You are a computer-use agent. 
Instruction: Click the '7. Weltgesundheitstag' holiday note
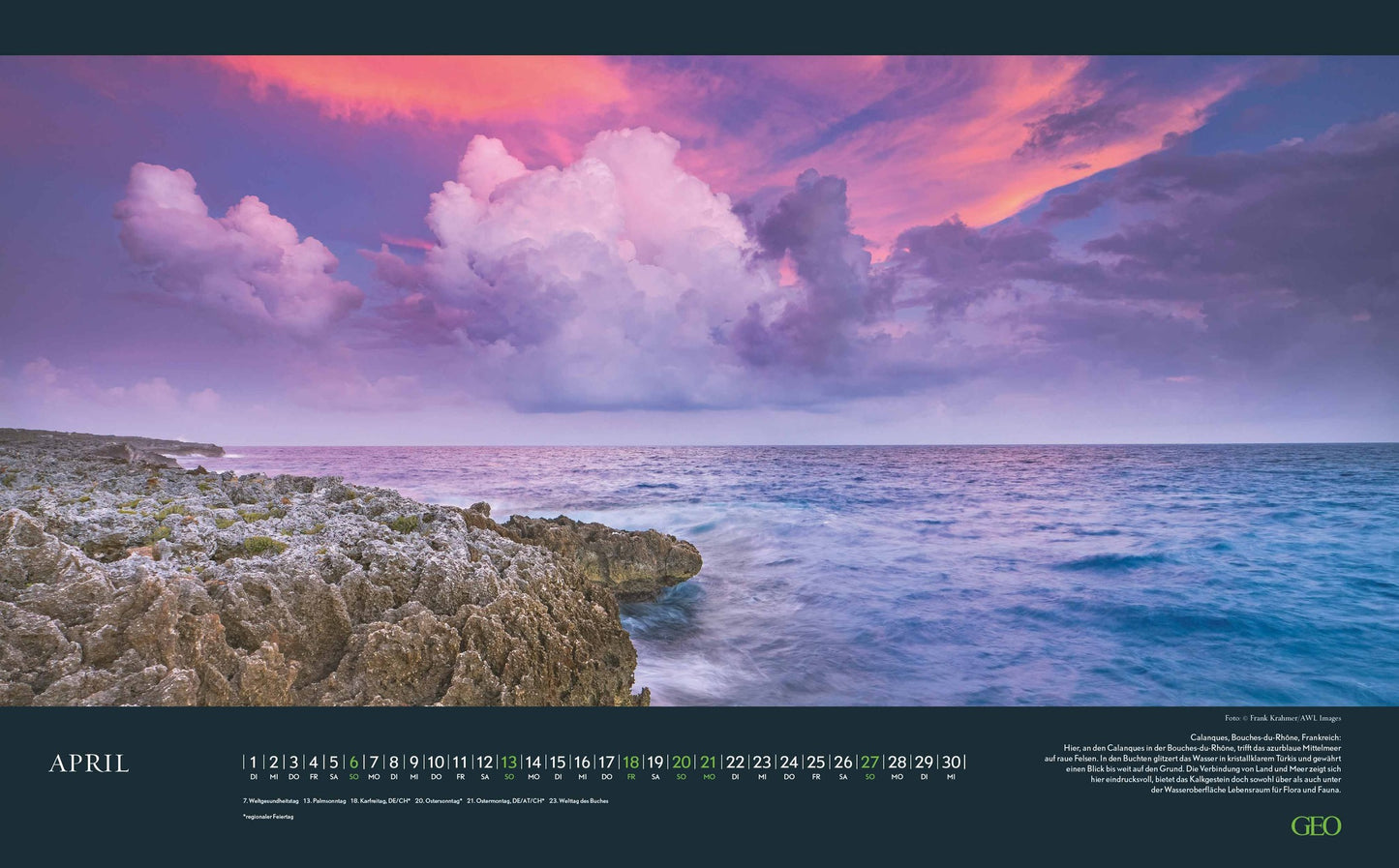click(x=270, y=801)
